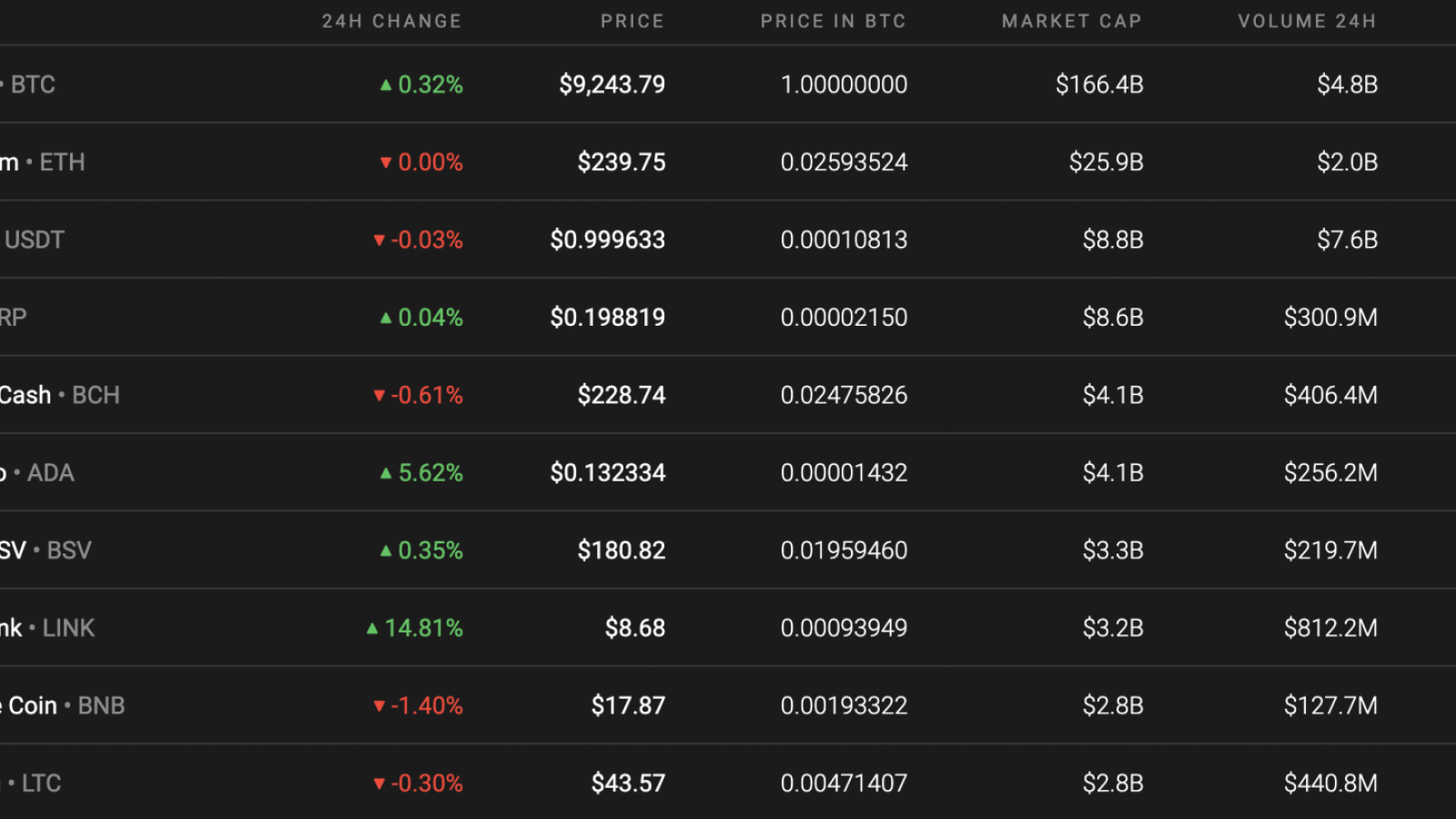1456x819 pixels.
Task: Sort by the VOLUME 24H column header
Action: point(1307,21)
